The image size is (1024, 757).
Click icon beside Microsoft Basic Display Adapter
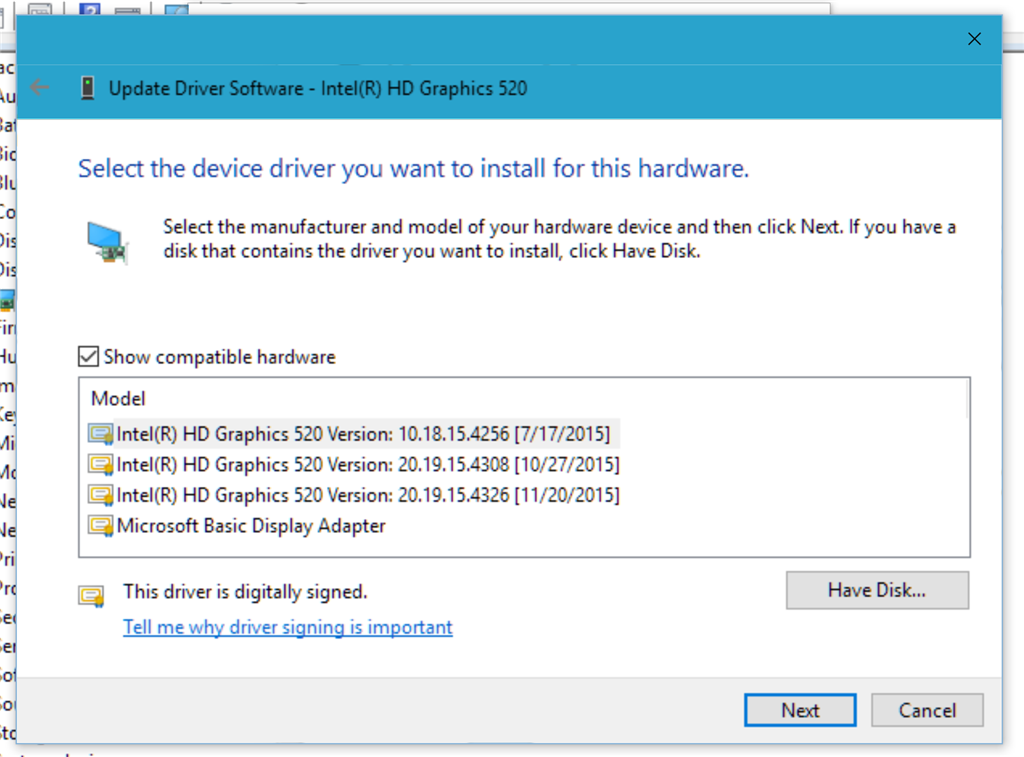tap(101, 526)
